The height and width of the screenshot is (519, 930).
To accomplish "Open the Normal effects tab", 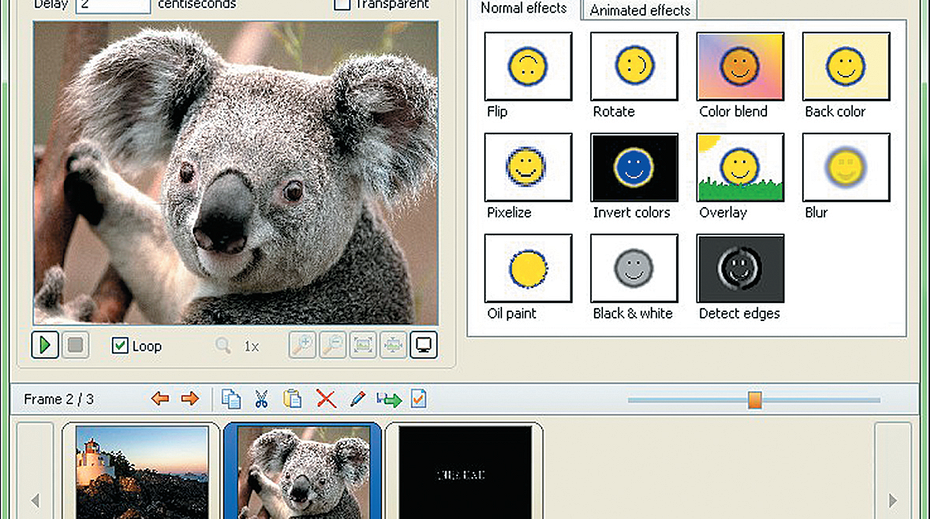I will 524,9.
